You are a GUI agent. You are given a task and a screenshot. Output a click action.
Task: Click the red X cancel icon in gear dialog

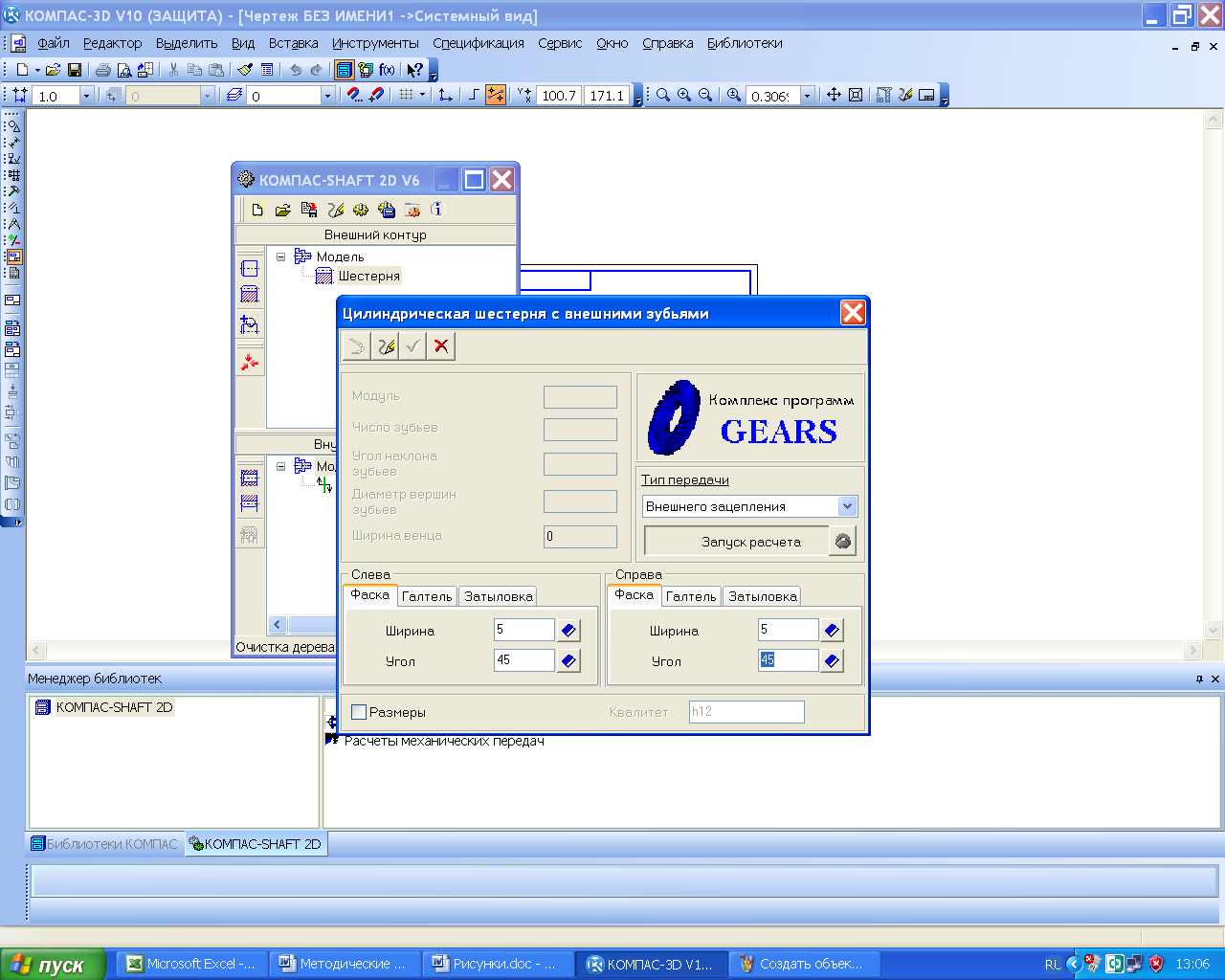441,346
